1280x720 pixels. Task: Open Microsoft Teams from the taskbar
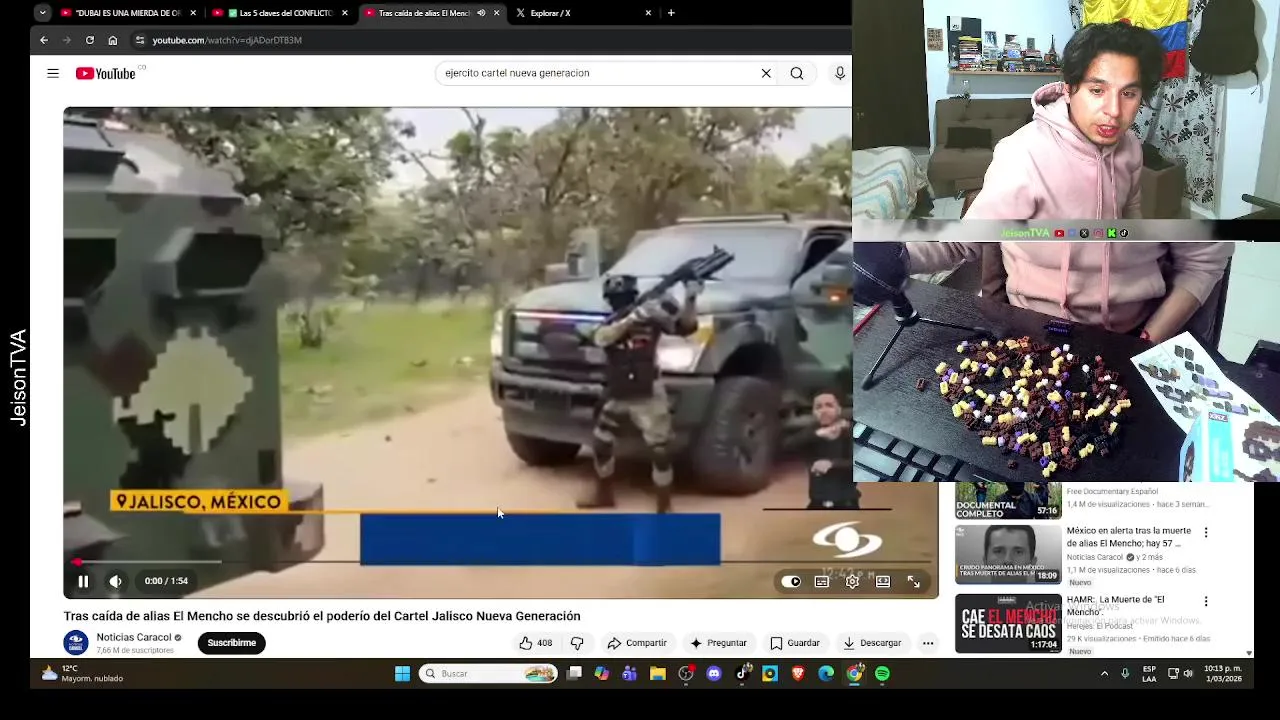pyautogui.click(x=629, y=674)
